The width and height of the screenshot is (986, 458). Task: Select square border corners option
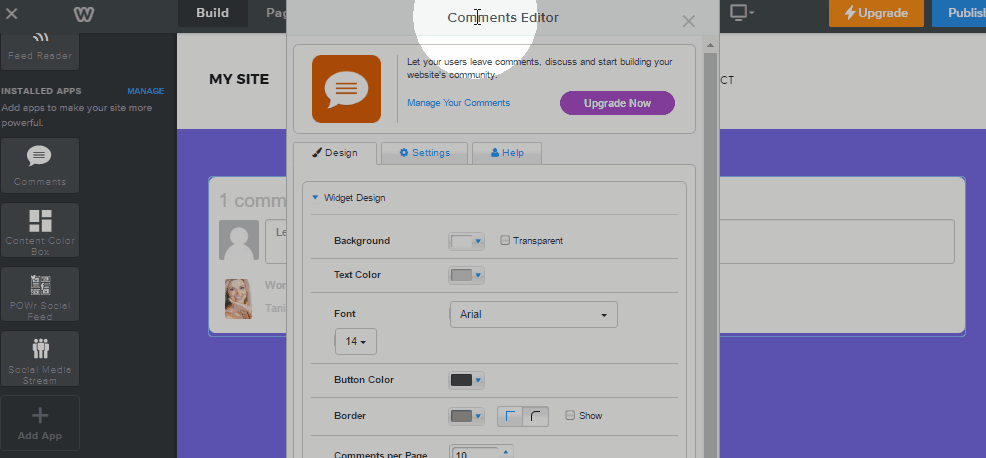[x=510, y=416]
